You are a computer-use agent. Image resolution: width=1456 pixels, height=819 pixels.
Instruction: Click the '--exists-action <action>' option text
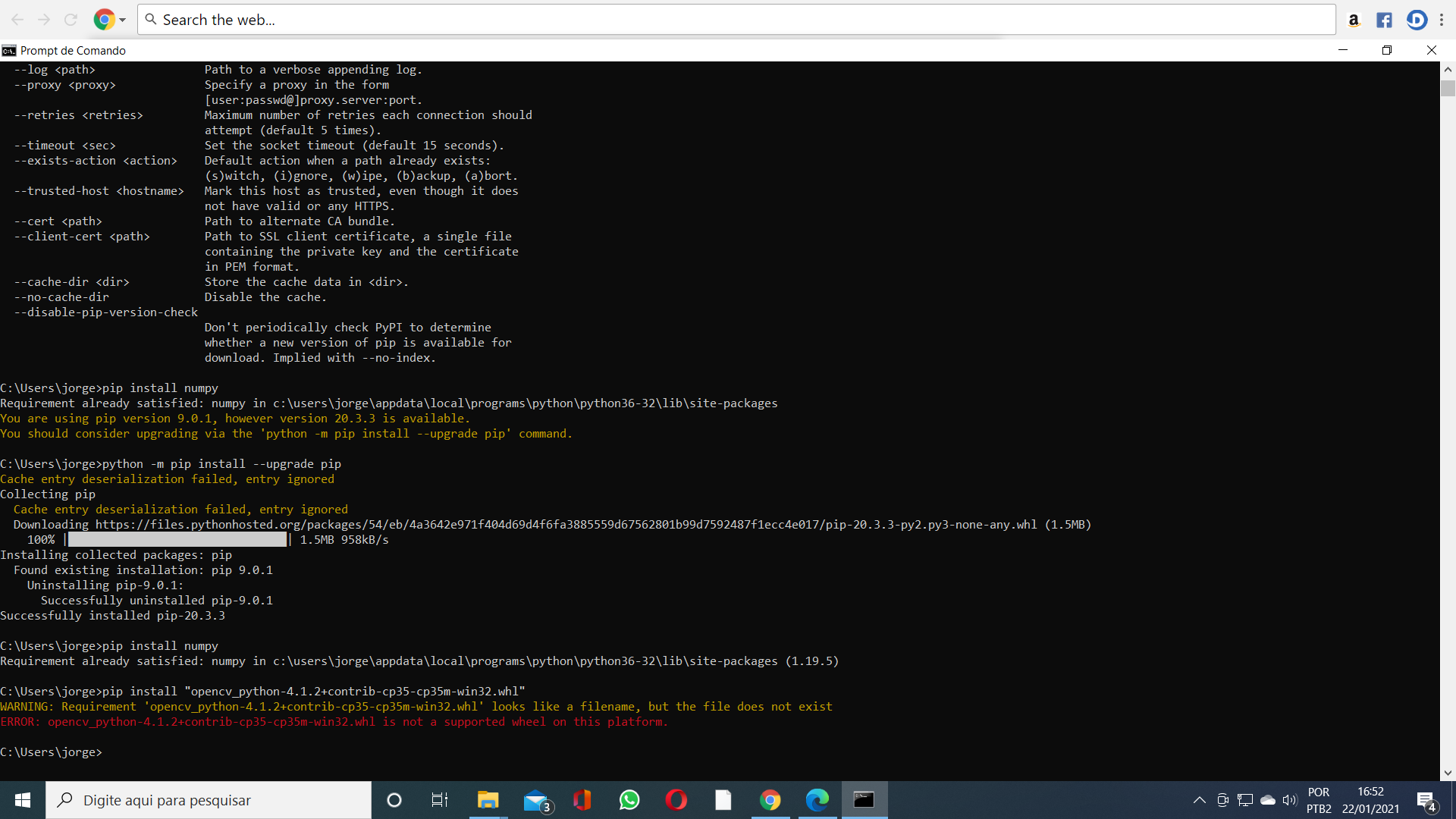96,161
